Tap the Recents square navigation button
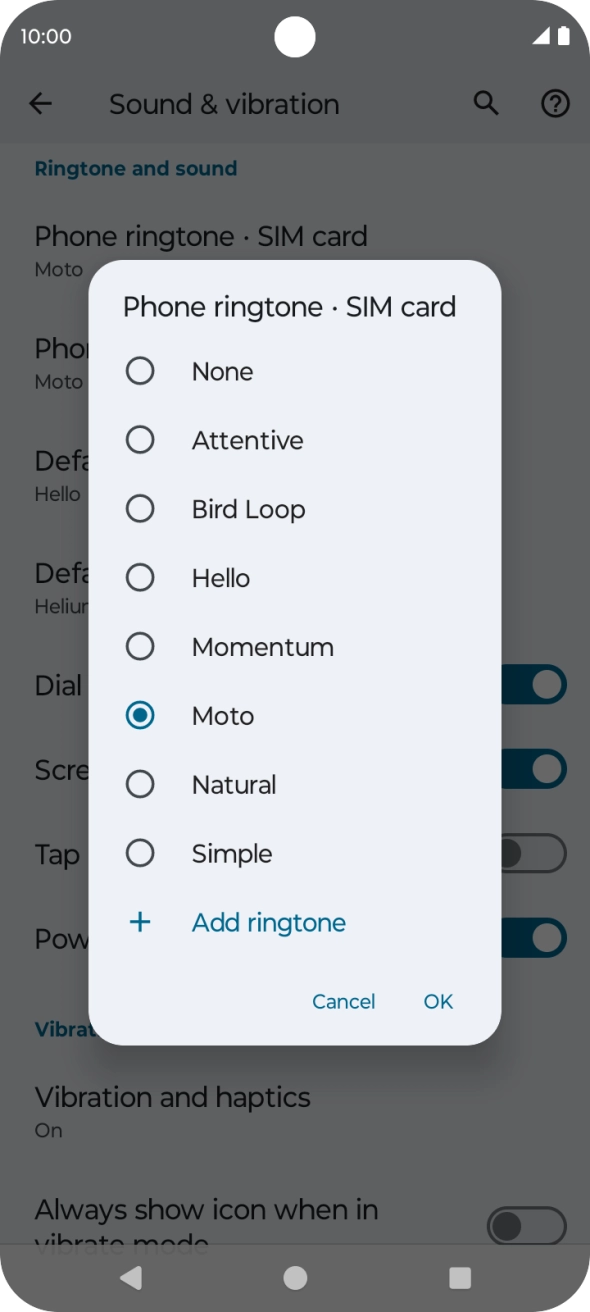The width and height of the screenshot is (590, 1312). [x=460, y=1277]
